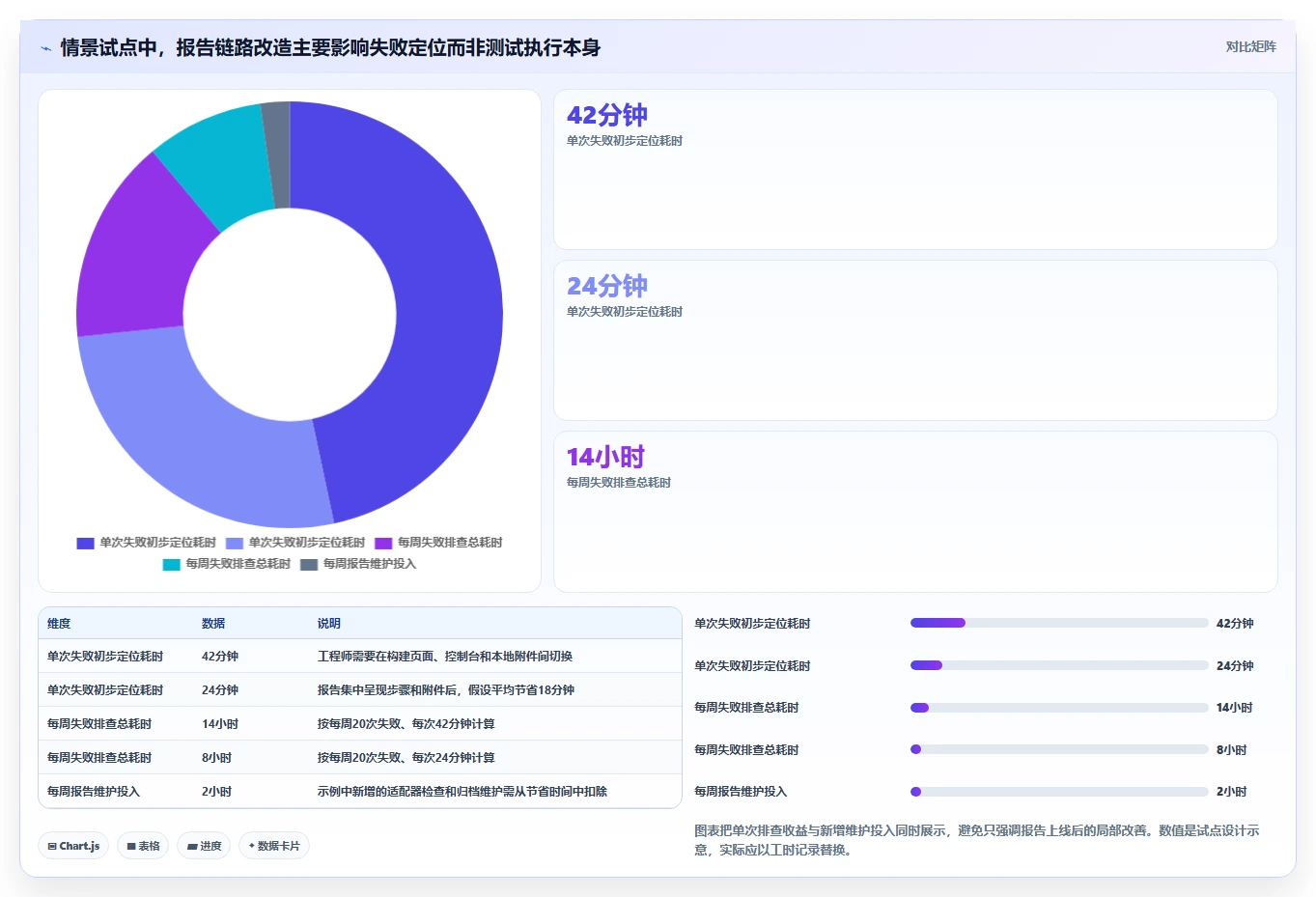This screenshot has width=1316, height=897.
Task: Click the dark blue legend swatch
Action: click(85, 543)
